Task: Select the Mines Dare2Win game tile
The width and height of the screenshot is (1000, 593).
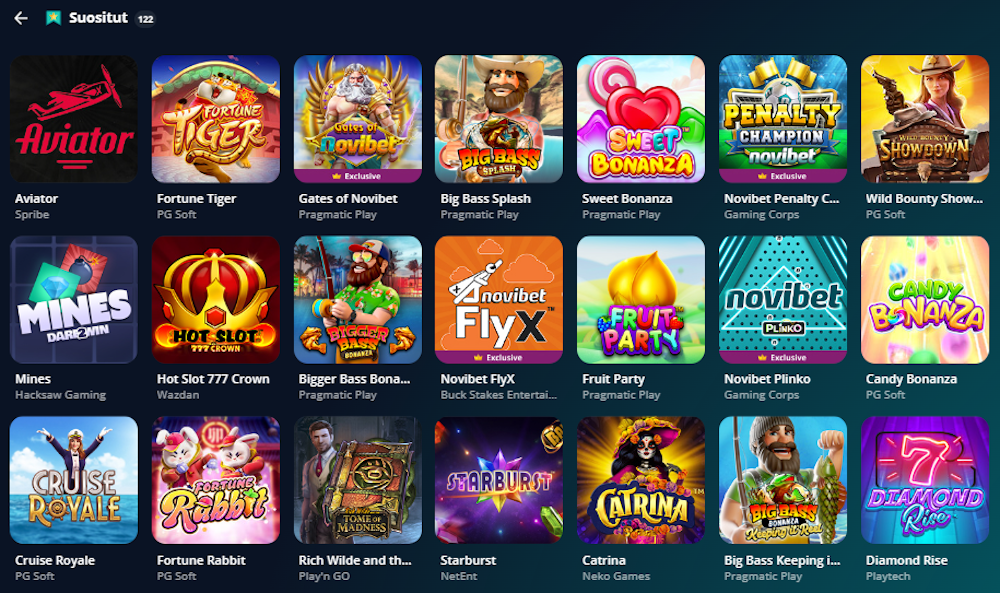Action: click(x=74, y=300)
